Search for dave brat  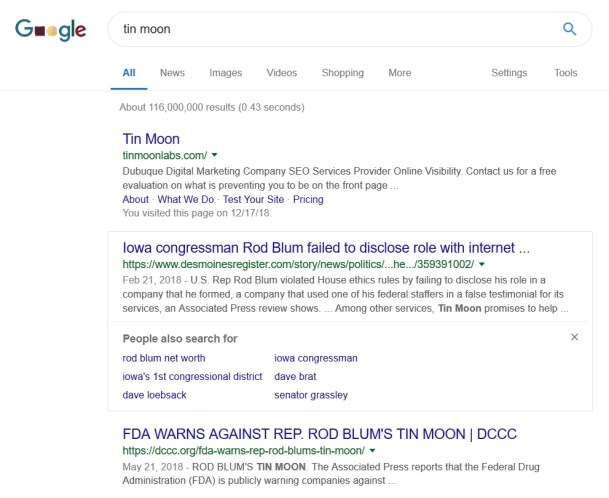tap(295, 376)
